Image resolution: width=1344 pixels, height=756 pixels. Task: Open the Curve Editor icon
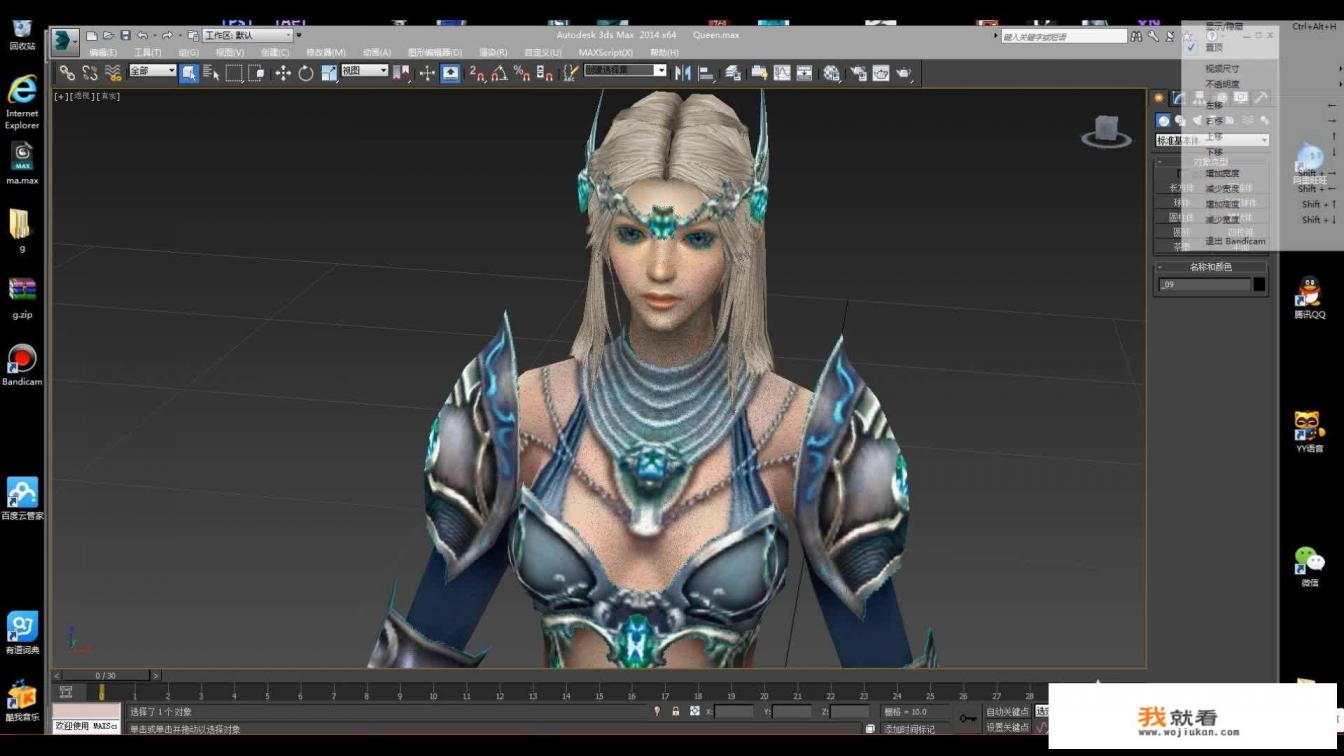[782, 72]
